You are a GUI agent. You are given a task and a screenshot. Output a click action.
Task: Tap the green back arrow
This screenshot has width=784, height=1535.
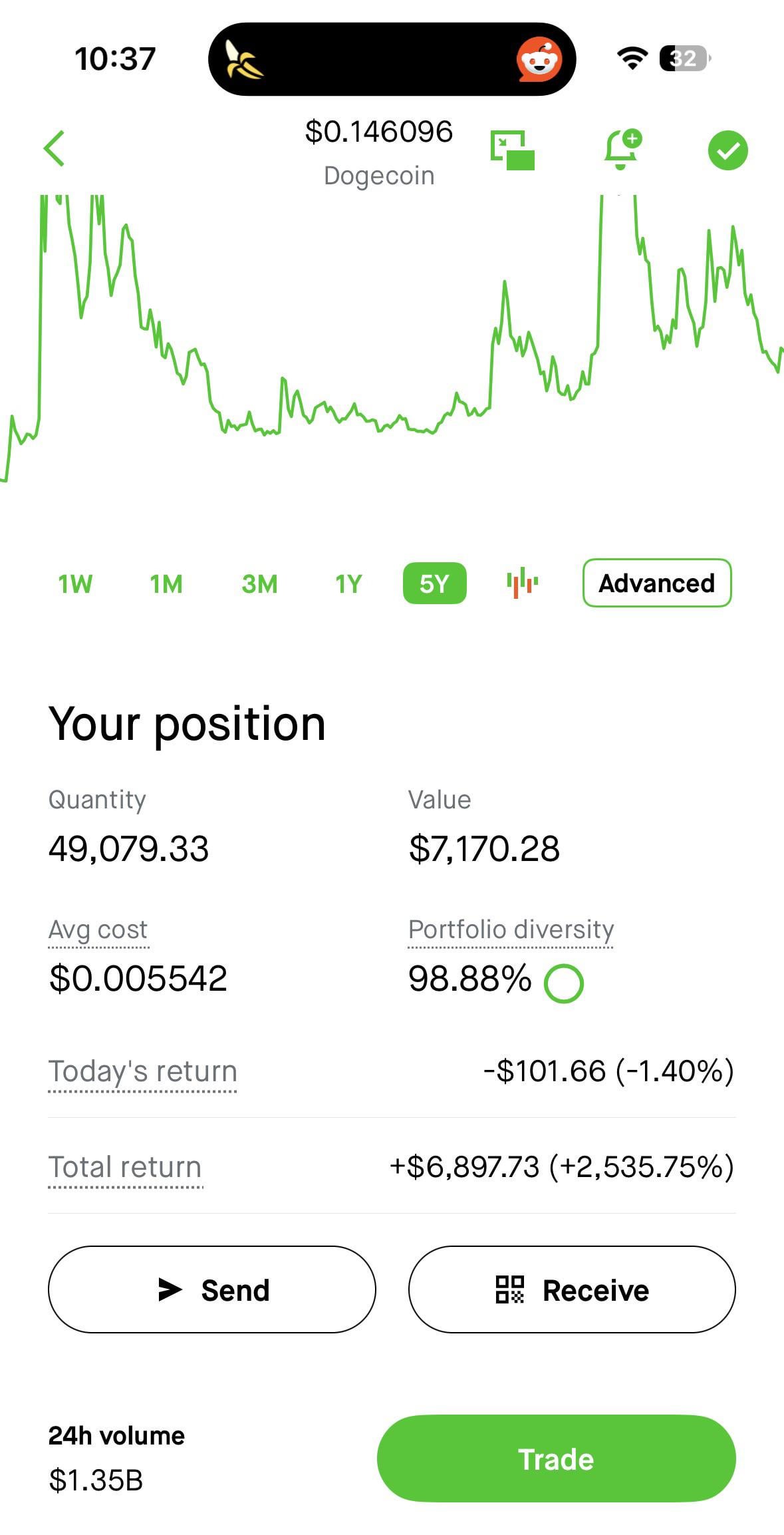pos(55,148)
